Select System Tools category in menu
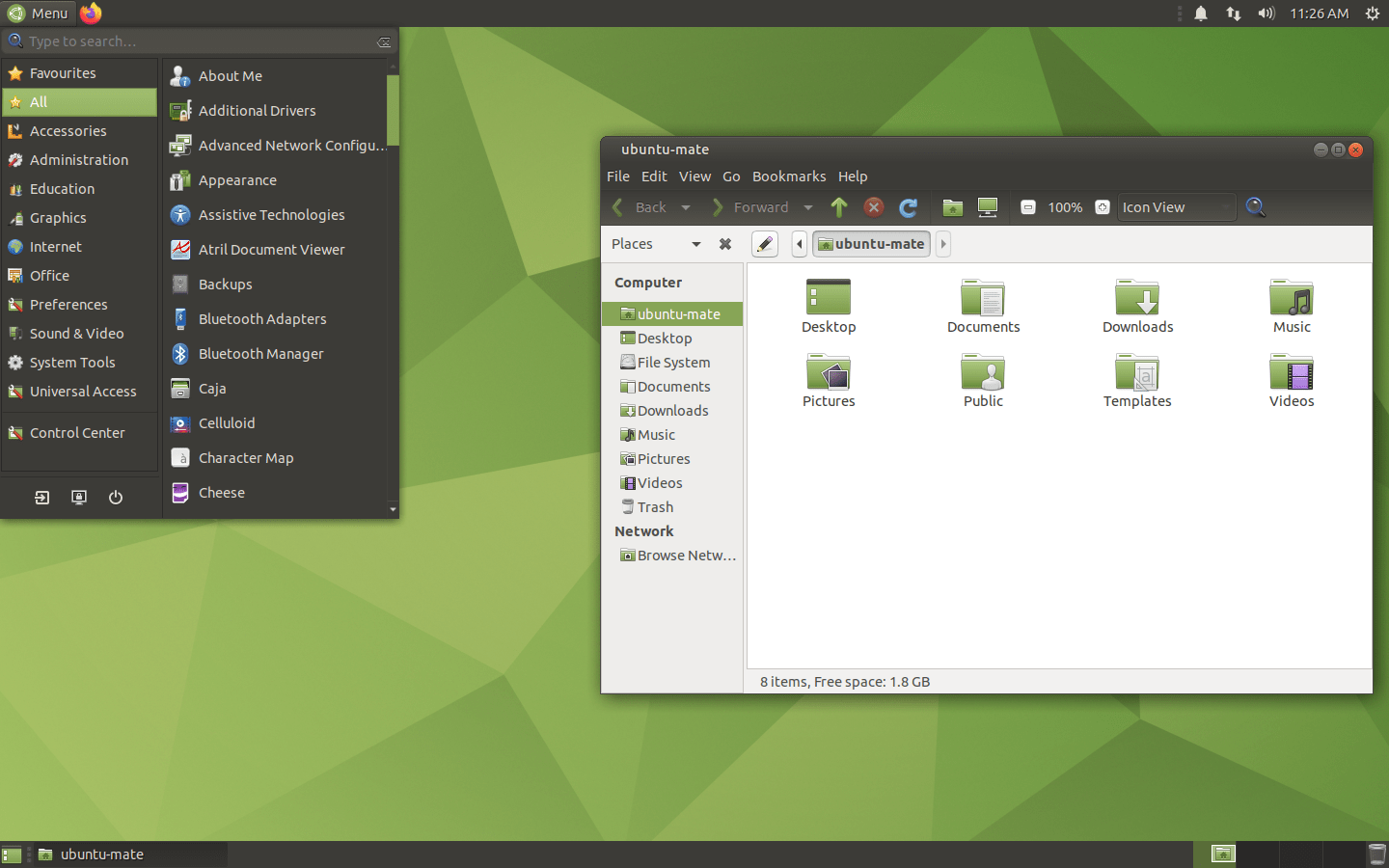Screen dimensions: 1389x868 coord(79,363)
